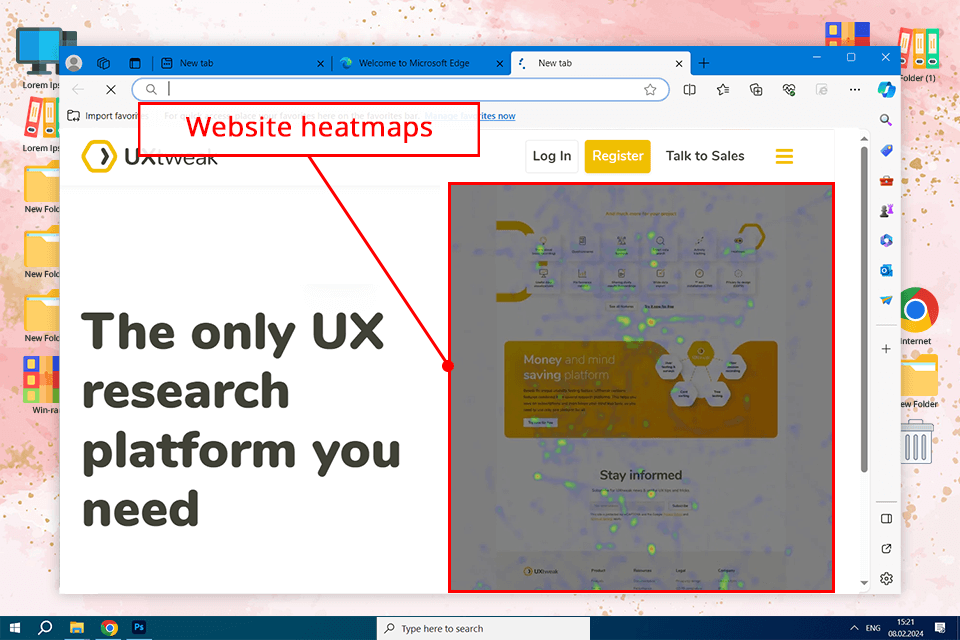The image size is (960, 640).
Task: Open the ENG language indicator
Action: point(873,628)
